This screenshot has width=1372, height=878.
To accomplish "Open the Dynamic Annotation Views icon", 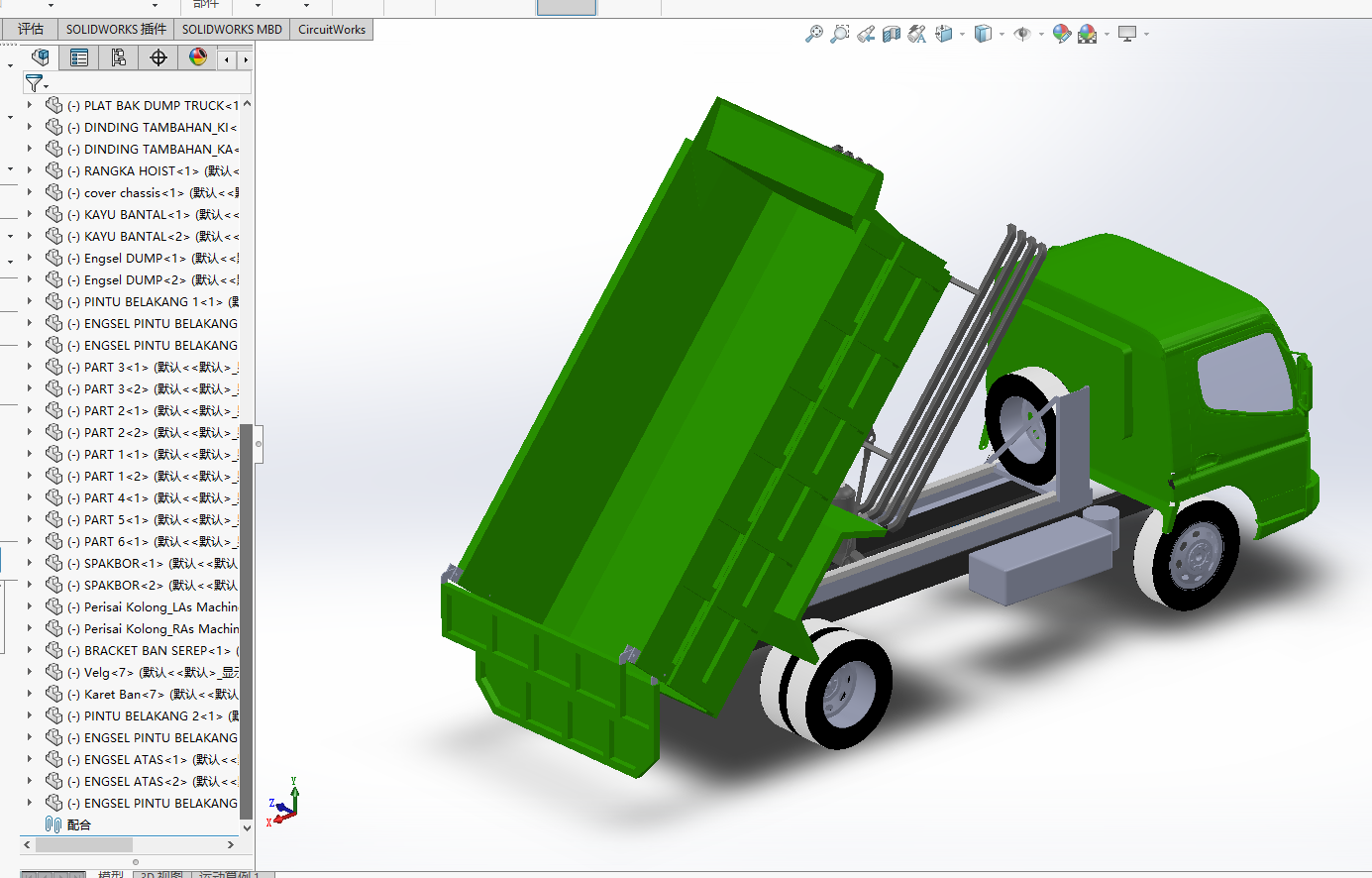I will tap(917, 34).
